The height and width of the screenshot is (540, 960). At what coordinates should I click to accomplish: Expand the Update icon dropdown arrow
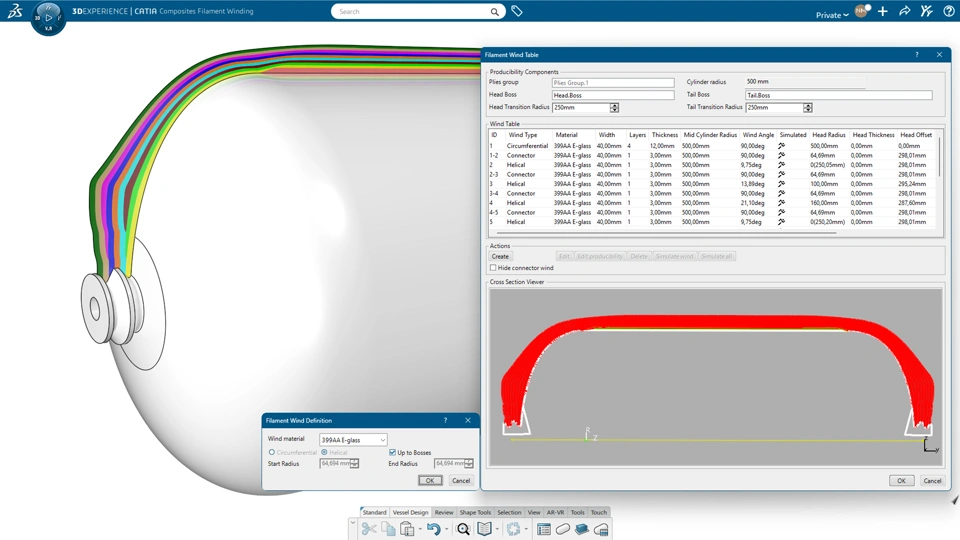(x=526, y=530)
